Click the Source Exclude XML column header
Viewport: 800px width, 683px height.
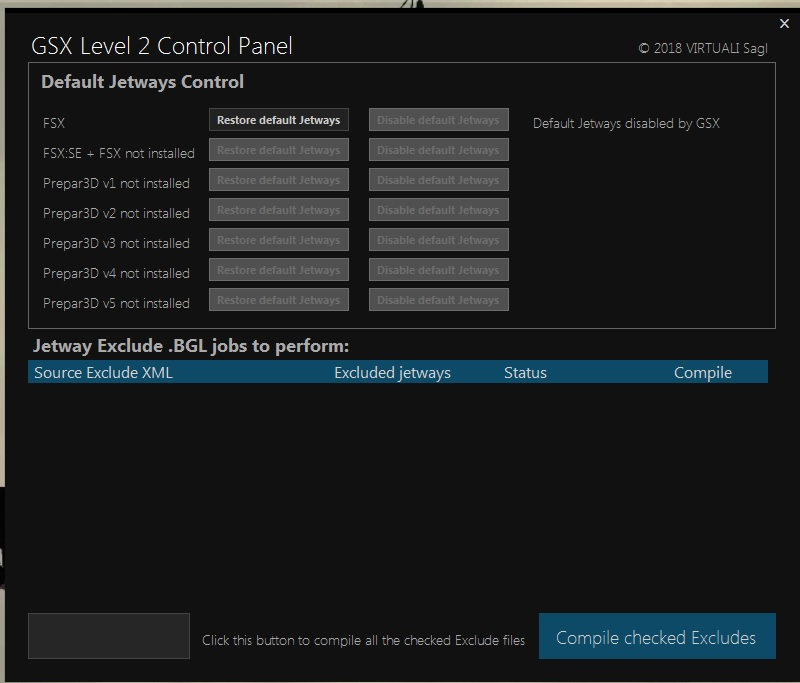coord(104,372)
